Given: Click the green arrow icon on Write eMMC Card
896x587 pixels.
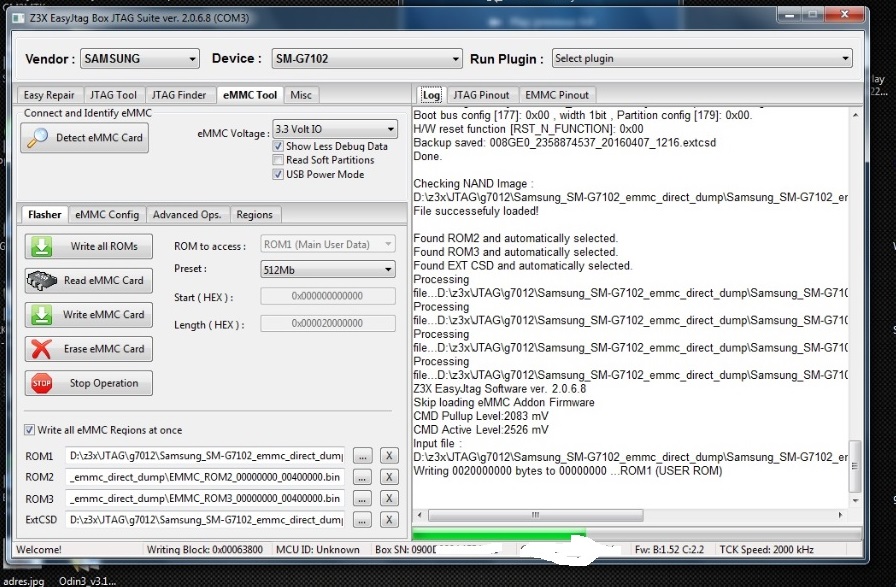Looking at the screenshot, I should [41, 315].
